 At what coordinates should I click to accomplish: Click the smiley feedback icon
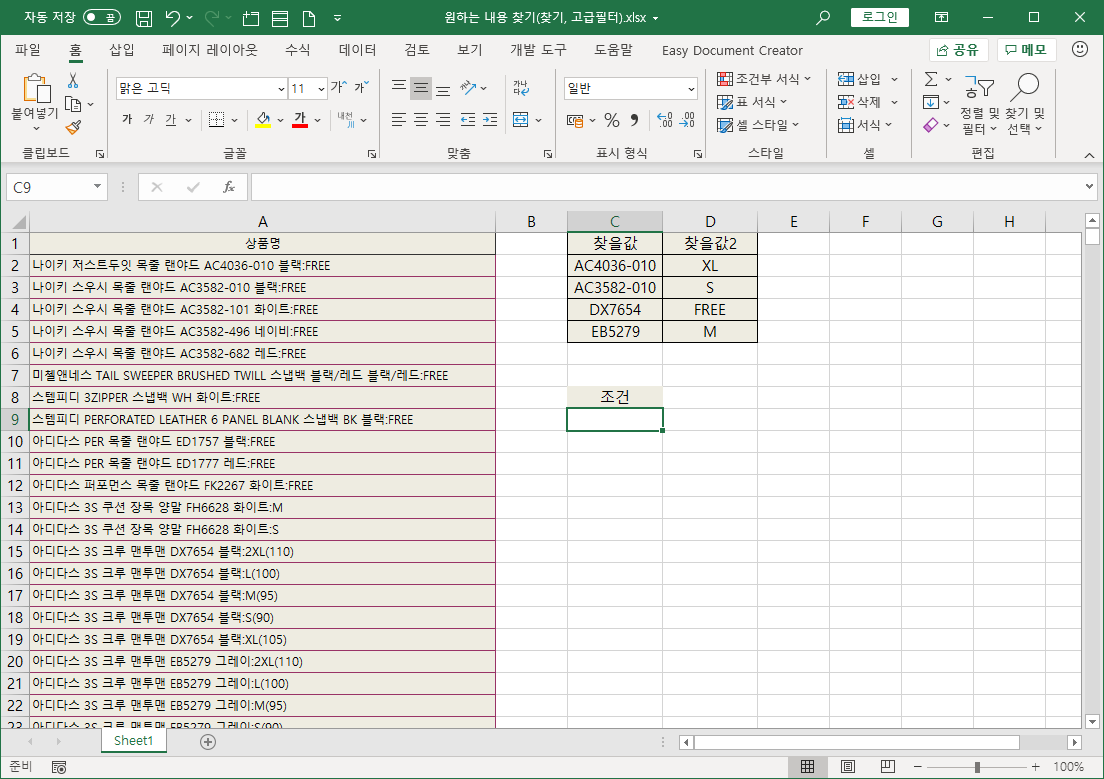coord(1079,49)
